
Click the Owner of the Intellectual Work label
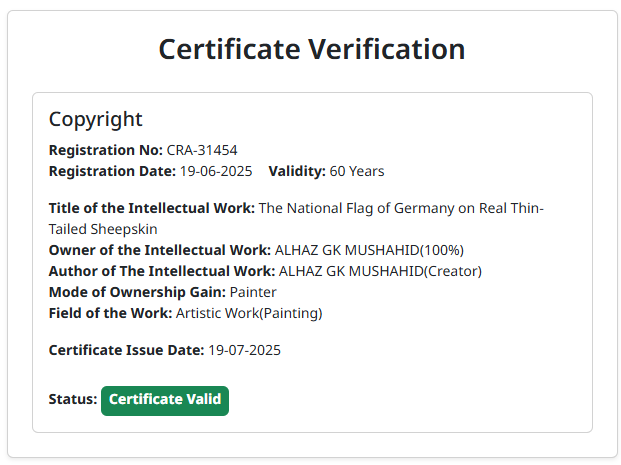[x=160, y=250]
